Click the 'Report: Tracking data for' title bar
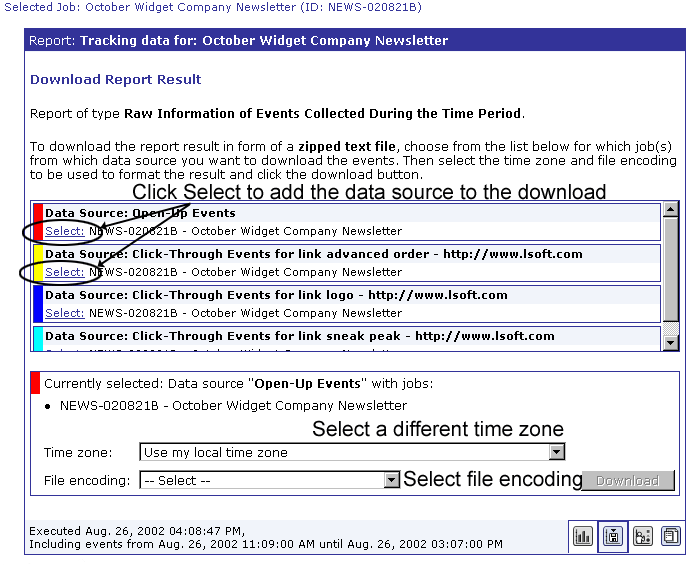Image resolution: width=694 pixels, height=565 pixels. coord(355,40)
